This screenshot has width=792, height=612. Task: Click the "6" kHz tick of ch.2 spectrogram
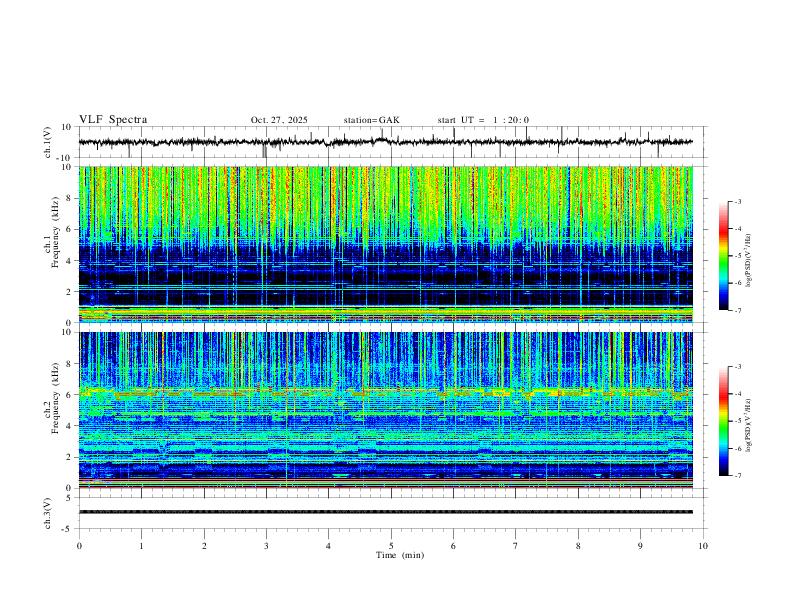[69, 395]
